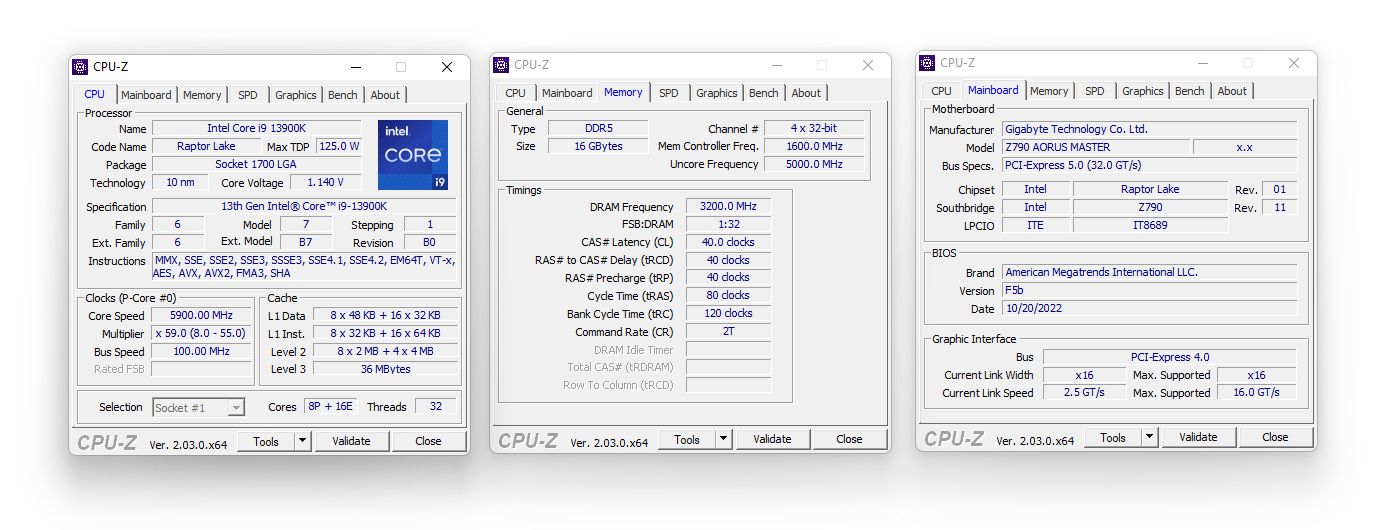Viewport: 1400px width, 530px height.
Task: Open About tab in the Memory window
Action: [x=806, y=93]
